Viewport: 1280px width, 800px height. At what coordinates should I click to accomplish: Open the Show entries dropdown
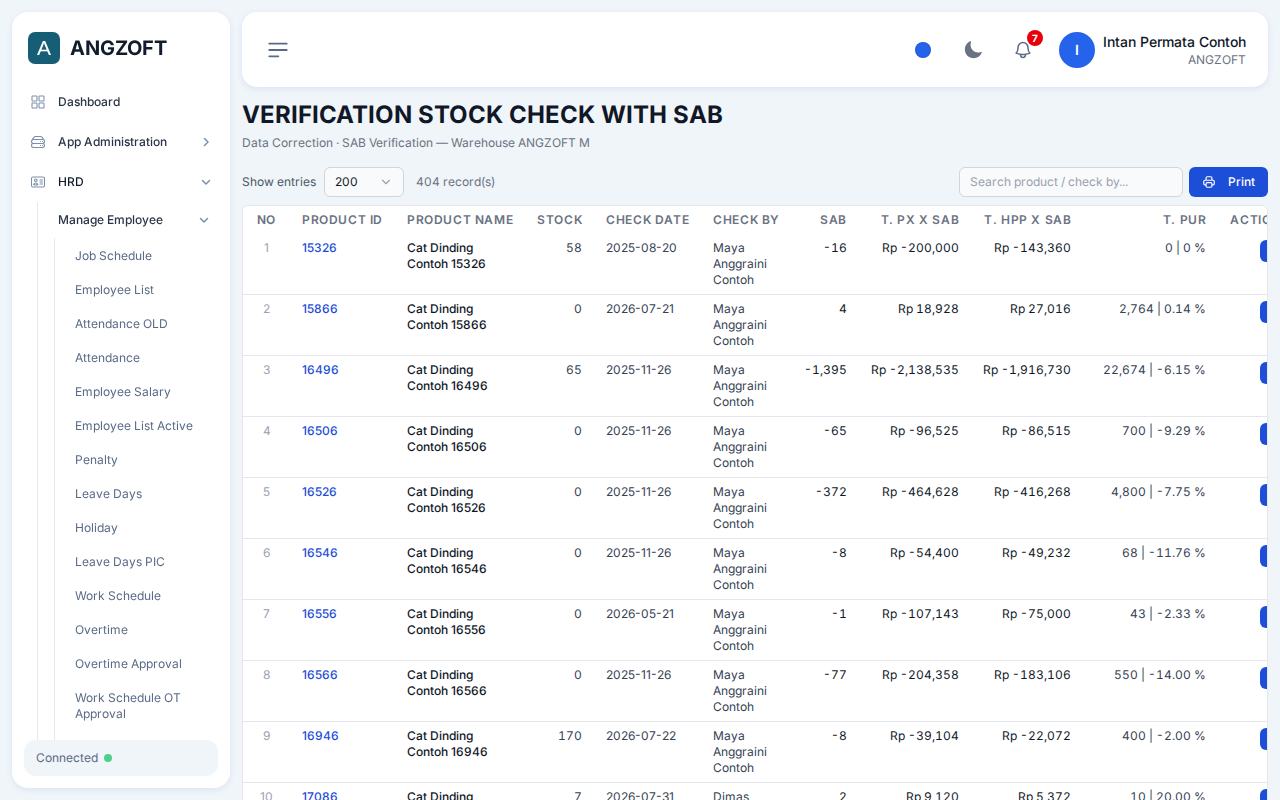(x=364, y=182)
